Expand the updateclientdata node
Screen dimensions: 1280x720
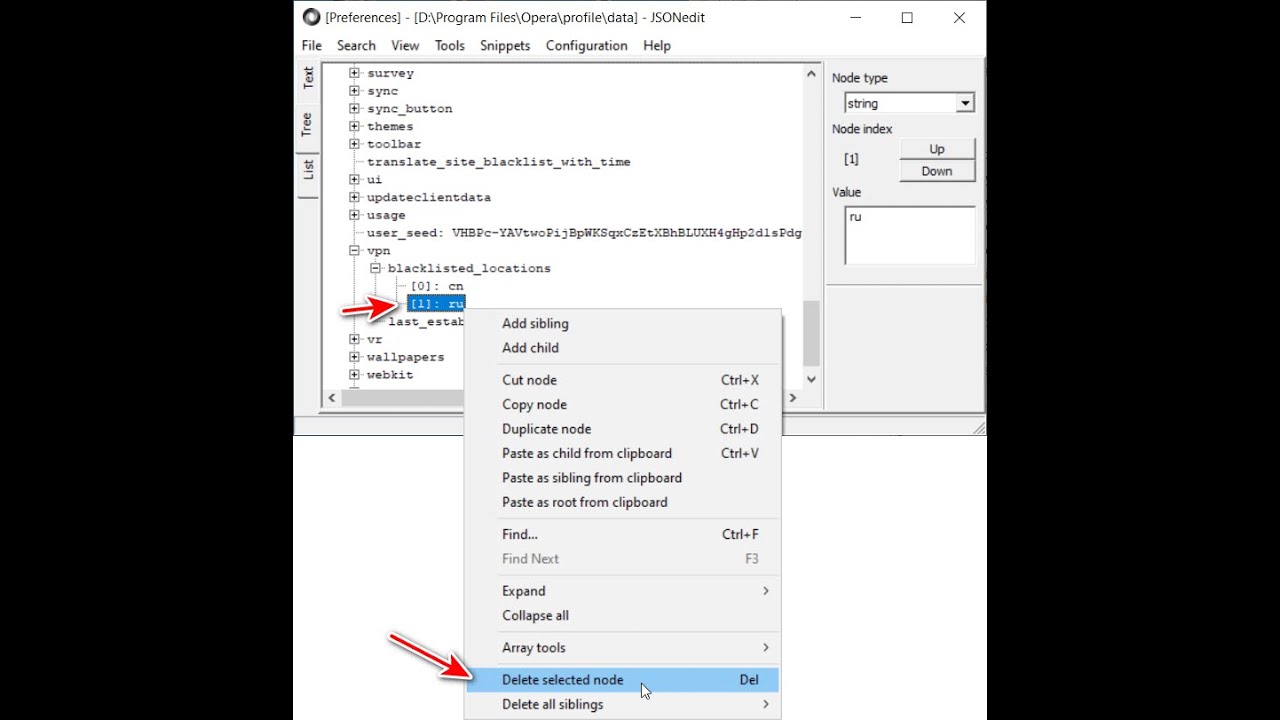(x=354, y=197)
